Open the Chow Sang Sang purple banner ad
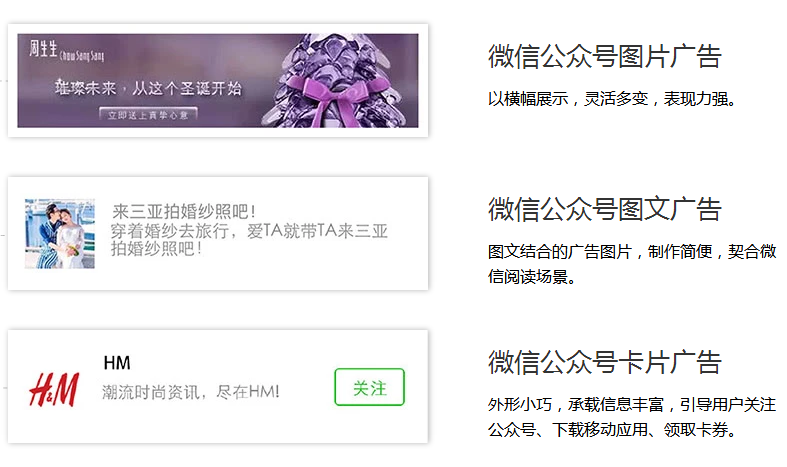This screenshot has width=787, height=467. 218,80
